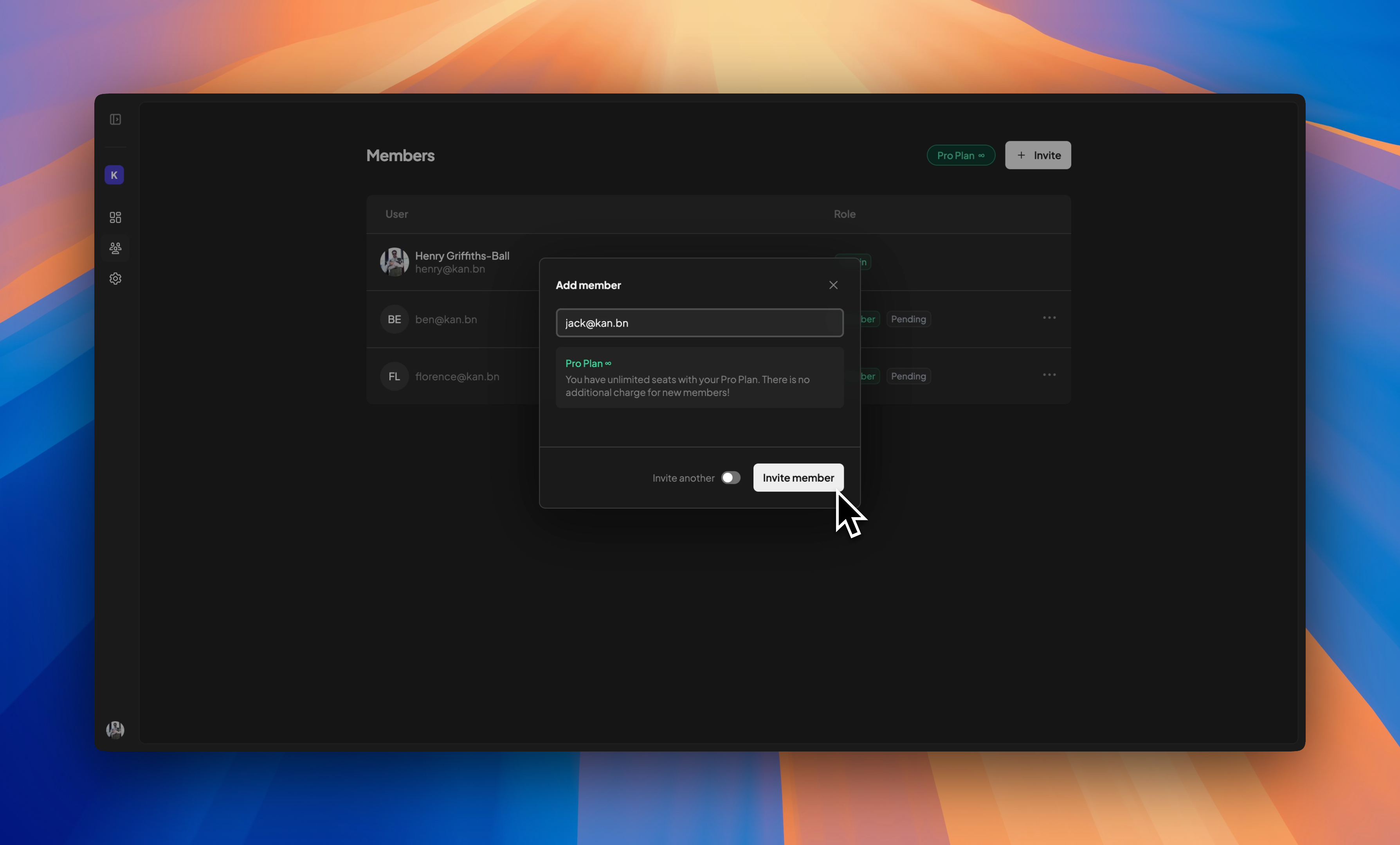Open options menu for florence@kan.bn

[x=1049, y=375]
